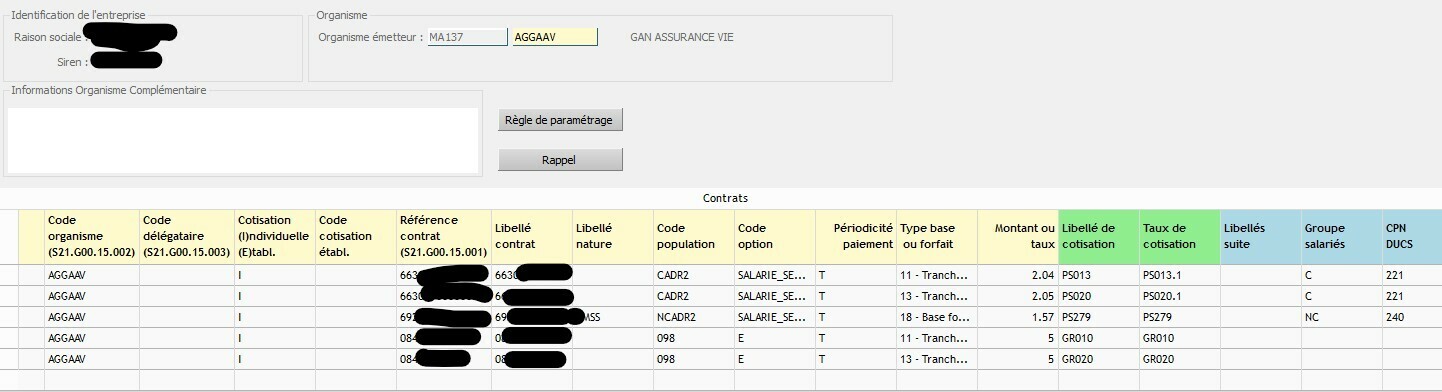
Task: Click the Code délégataire column header
Action: pyautogui.click(x=186, y=237)
